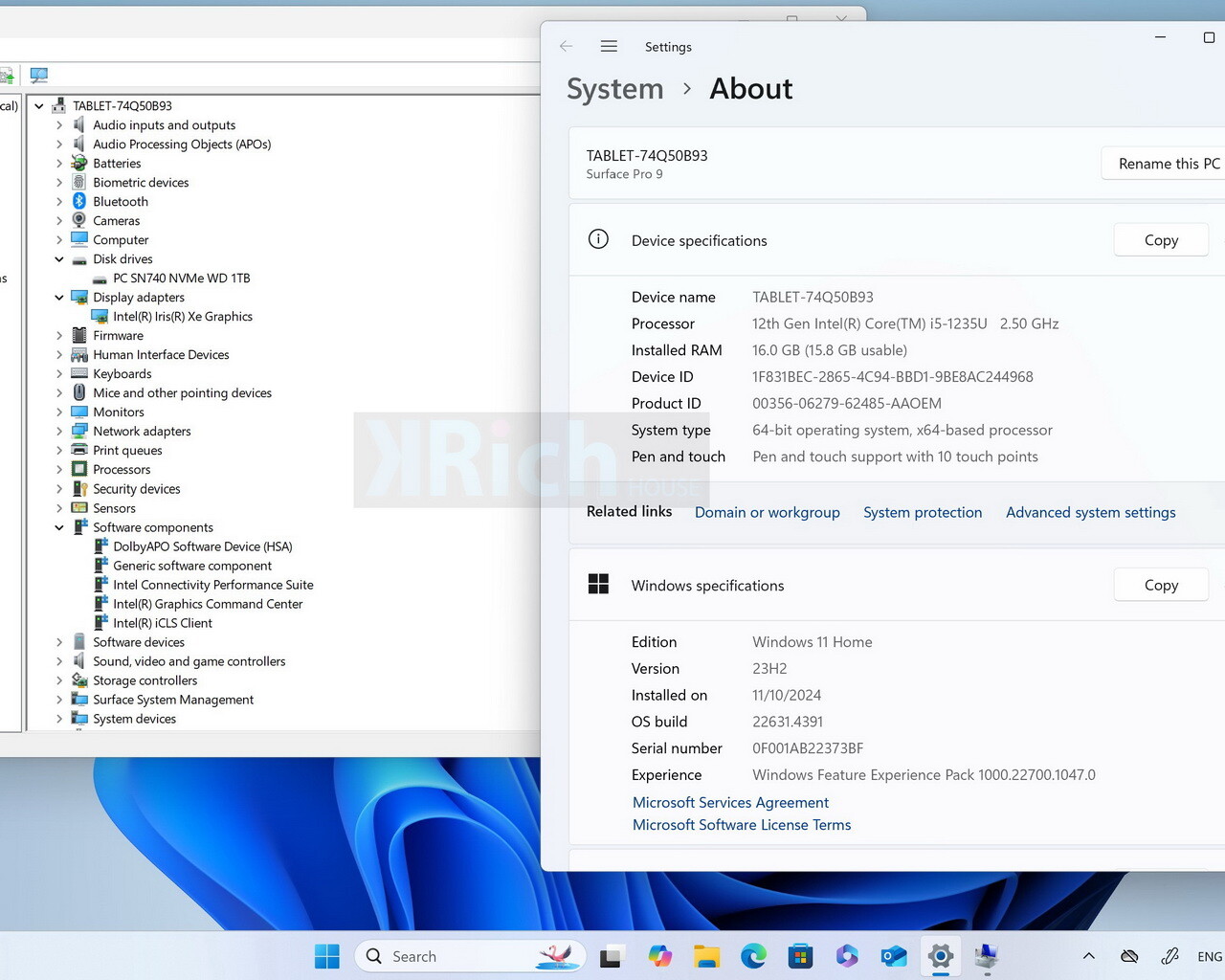Collapse the Software components node
This screenshot has height=980, width=1225.
point(59,527)
